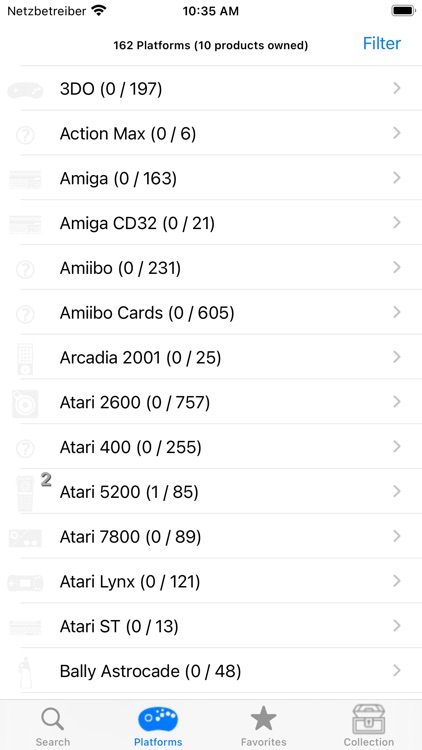Tap the Atari 2600 platform icon
This screenshot has height=750, width=422.
coord(25,404)
